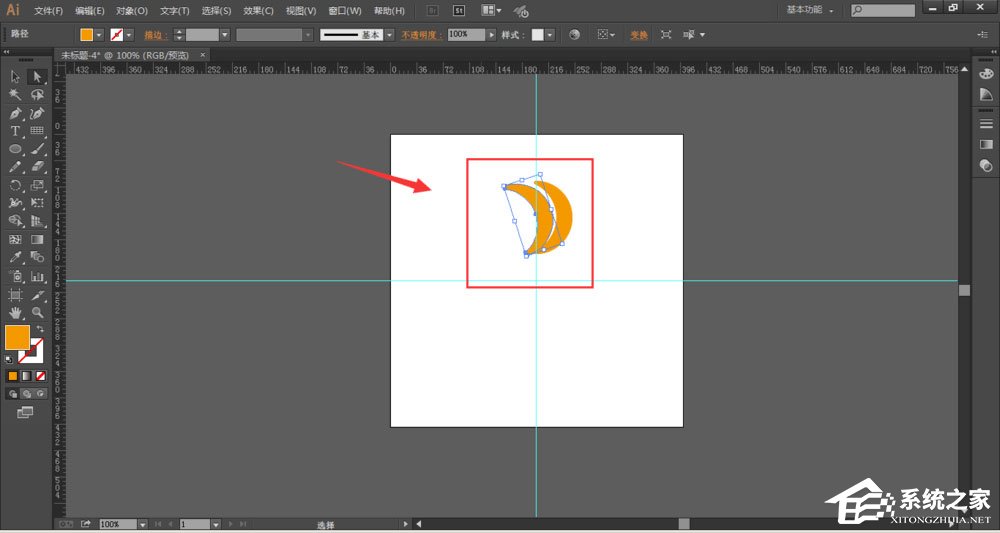This screenshot has width=1000, height=533.
Task: Open zoom level dropdown in status bar
Action: click(x=142, y=524)
